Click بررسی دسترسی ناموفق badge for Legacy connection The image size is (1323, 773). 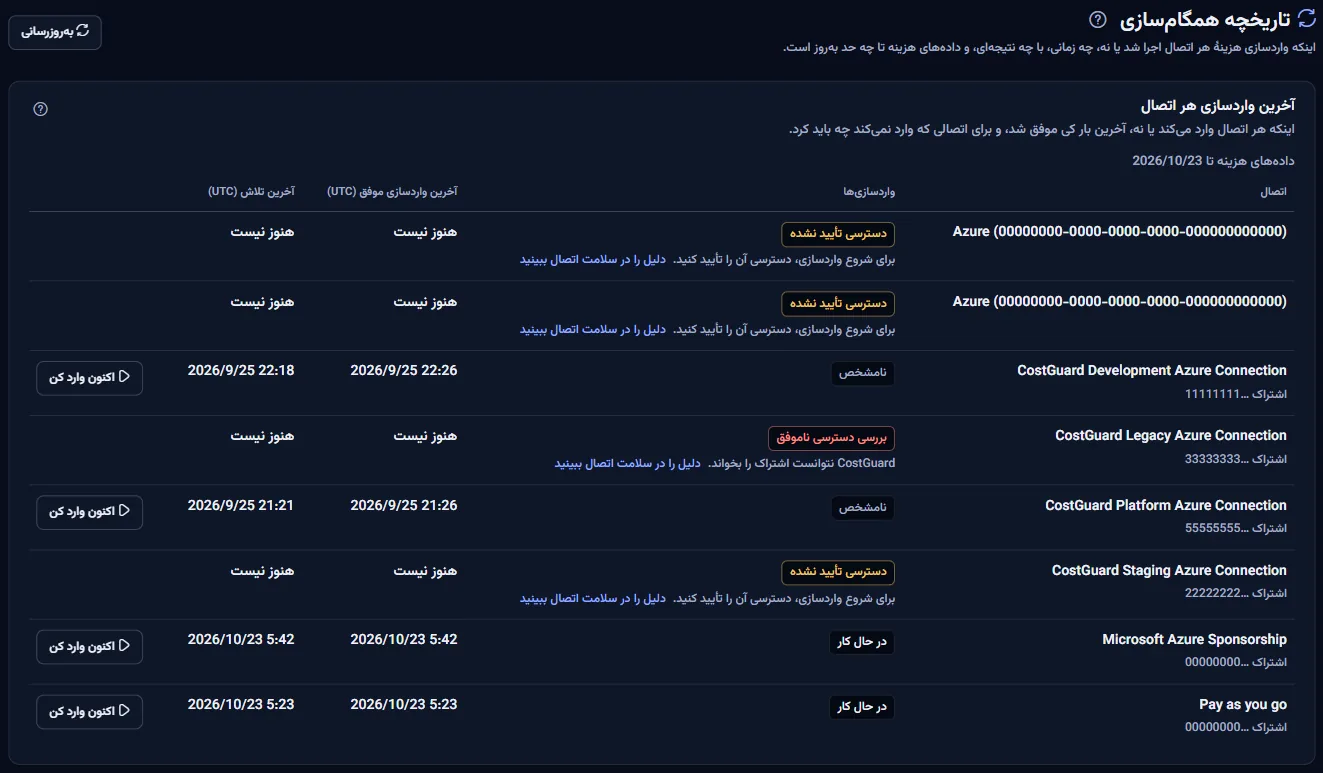[x=831, y=438]
